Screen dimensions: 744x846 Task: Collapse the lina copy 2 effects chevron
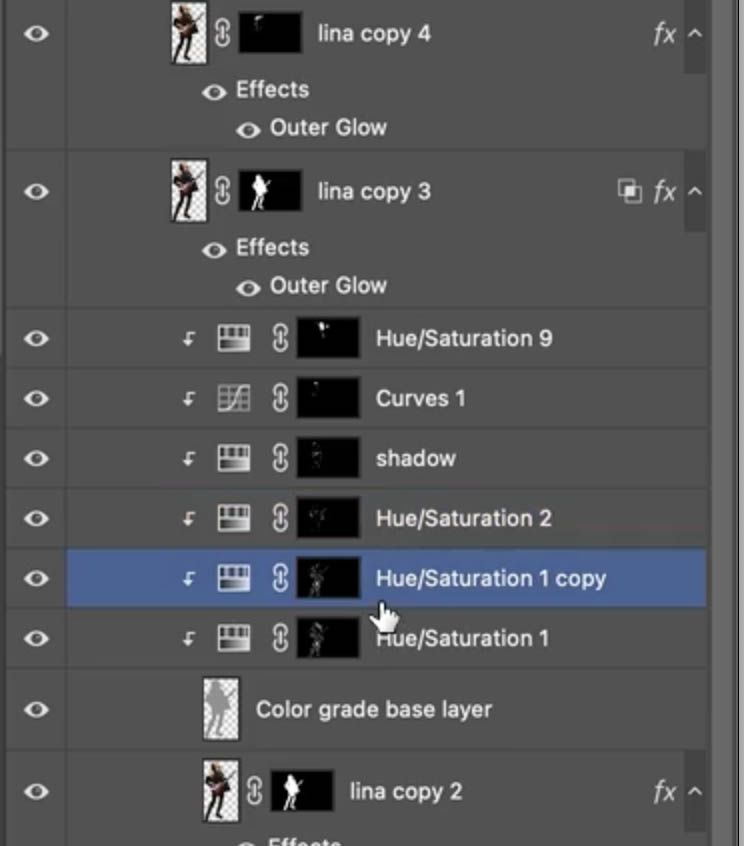pos(693,791)
